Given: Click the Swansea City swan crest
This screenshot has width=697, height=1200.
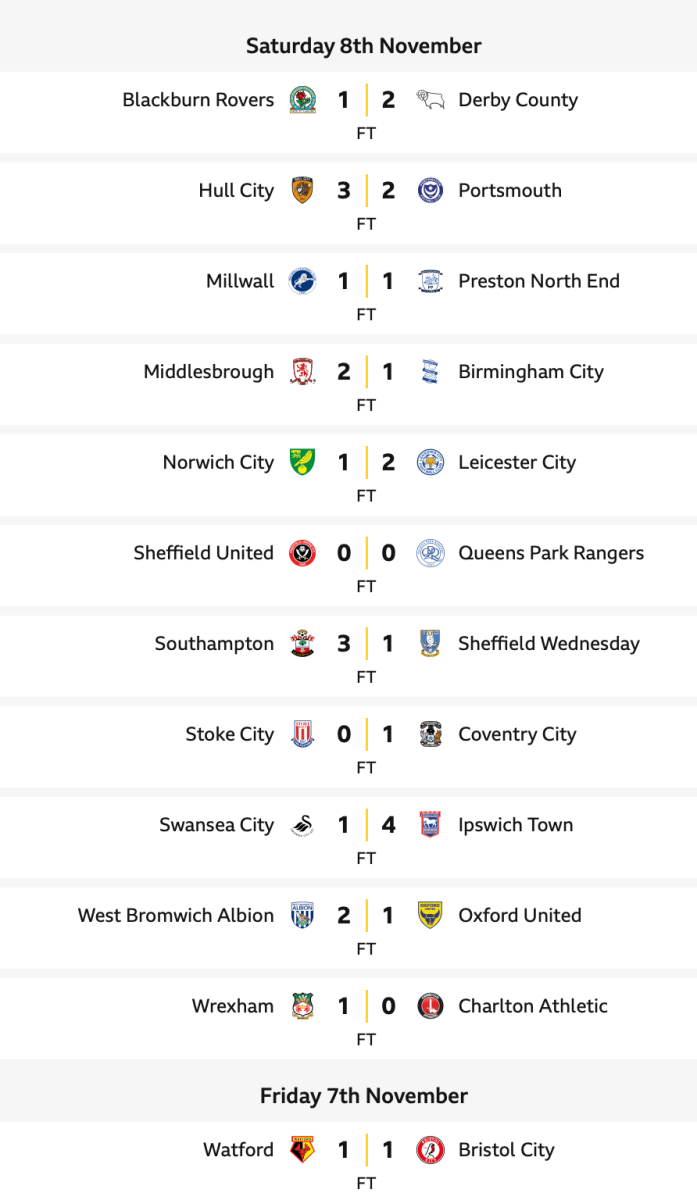Looking at the screenshot, I should pos(302,825).
